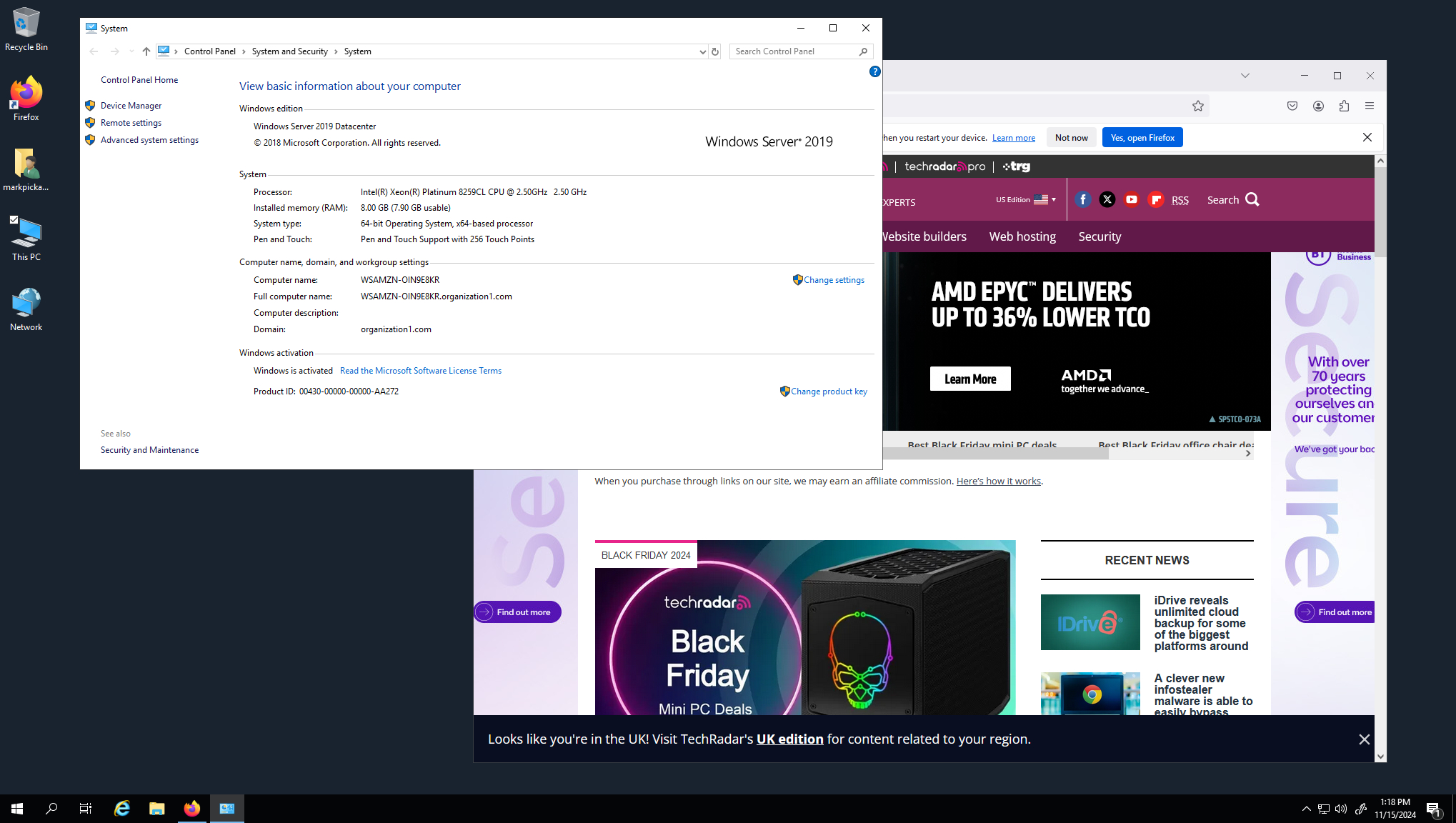The image size is (1456, 823).
Task: Click the Device Manager icon
Action: [91, 105]
